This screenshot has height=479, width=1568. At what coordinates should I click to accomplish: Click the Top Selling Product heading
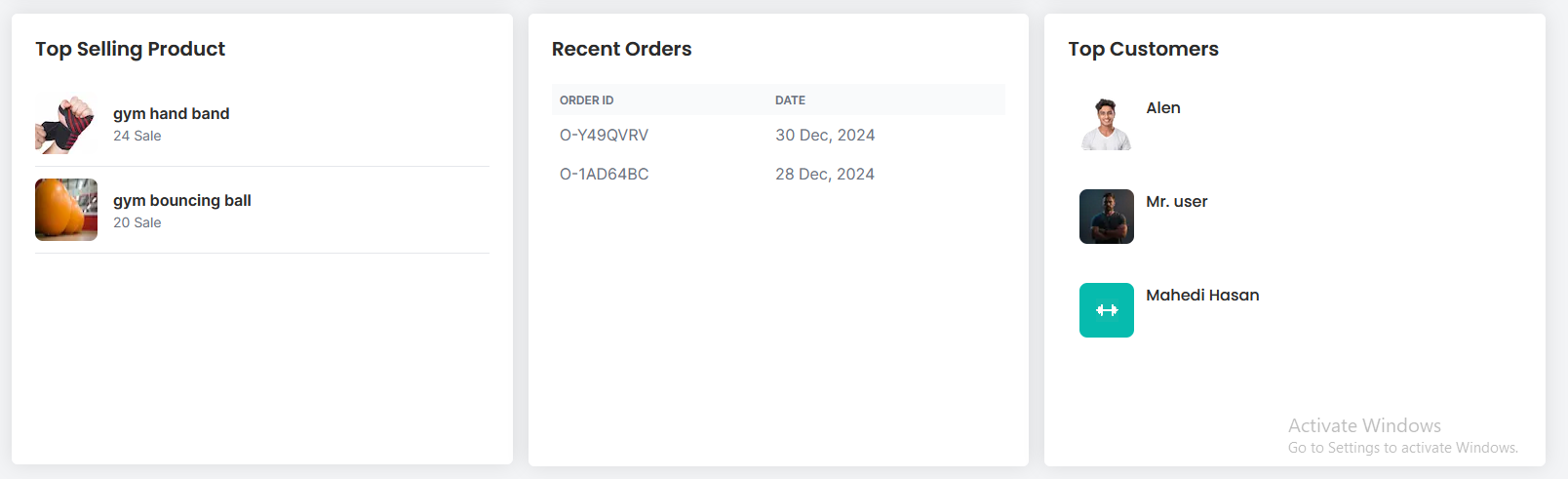coord(130,50)
